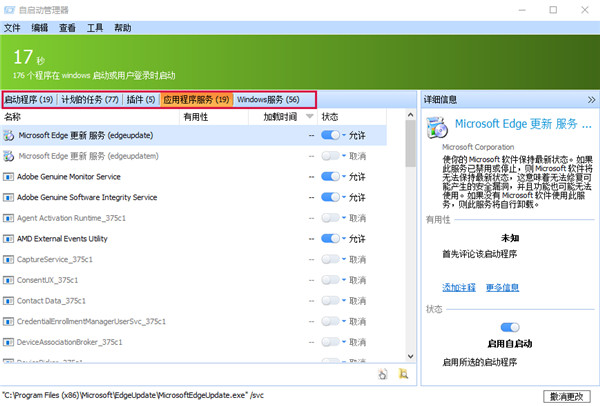Open status dropdown for Agent Activation Runtime_375c1
Image resolution: width=600 pixels, height=406 pixels.
click(344, 218)
